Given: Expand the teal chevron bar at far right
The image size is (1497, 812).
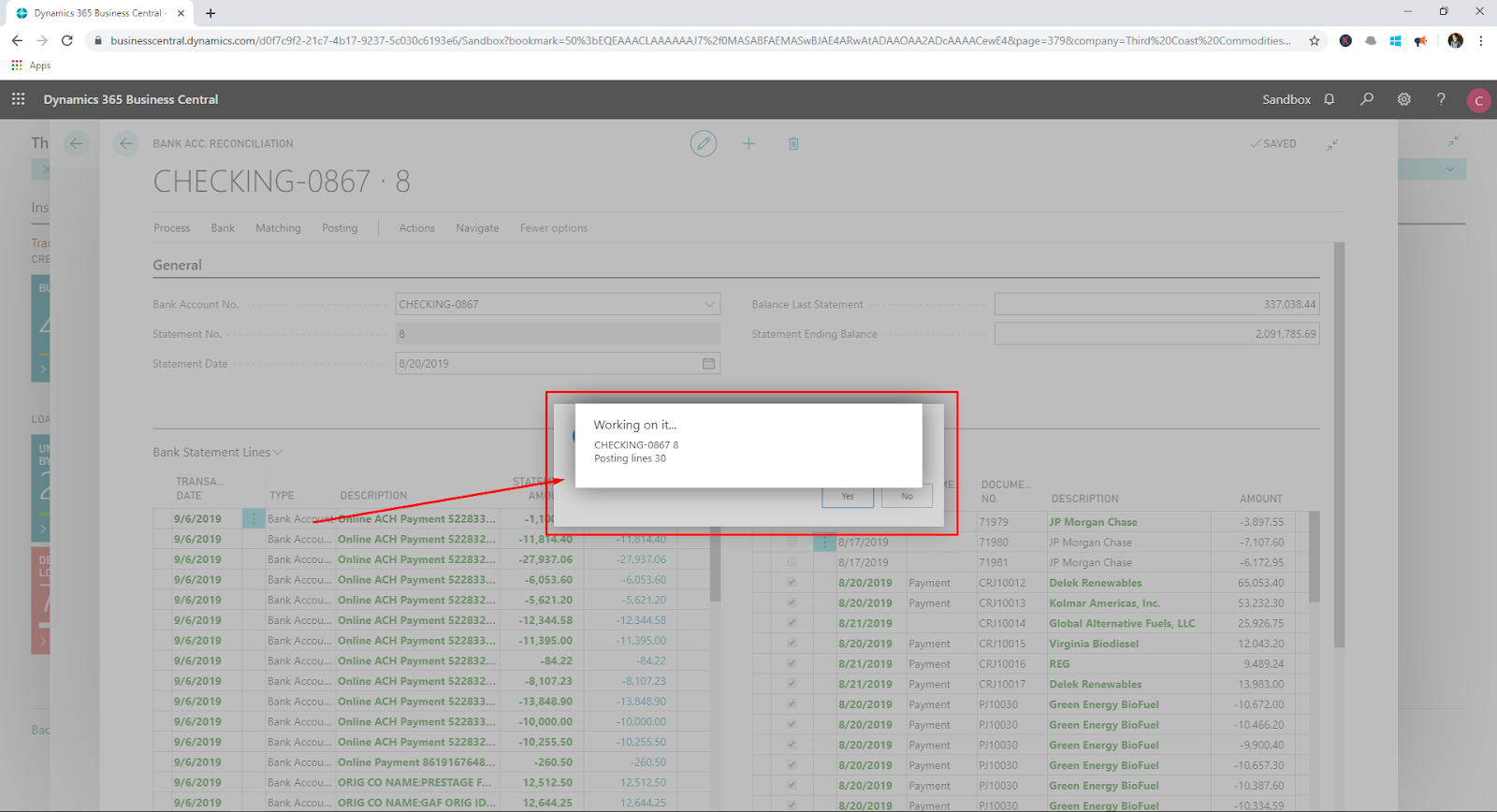Looking at the screenshot, I should pyautogui.click(x=1449, y=169).
